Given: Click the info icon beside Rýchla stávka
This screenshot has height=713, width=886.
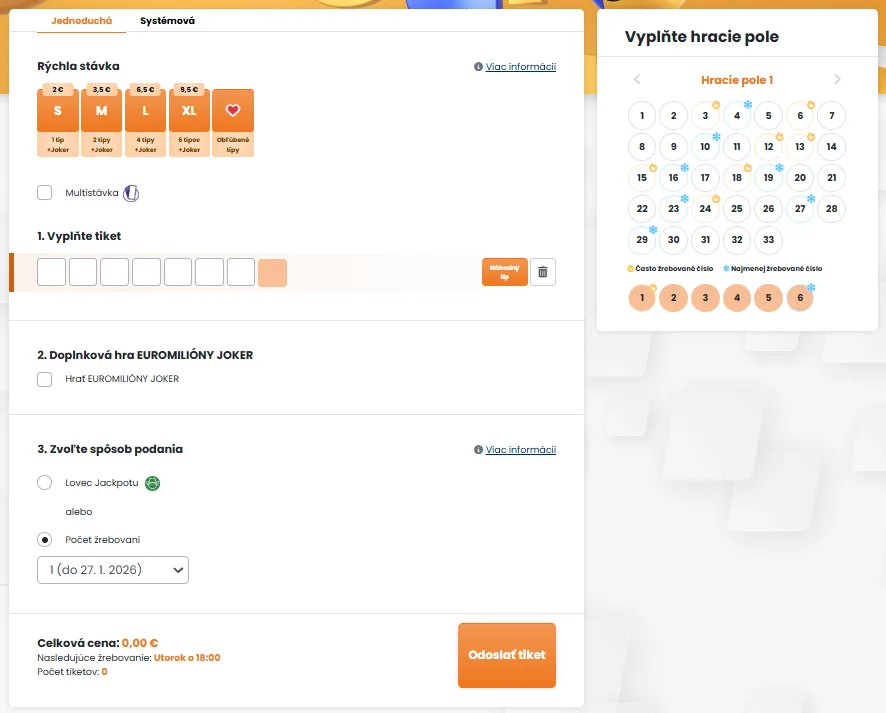Looking at the screenshot, I should pos(477,66).
